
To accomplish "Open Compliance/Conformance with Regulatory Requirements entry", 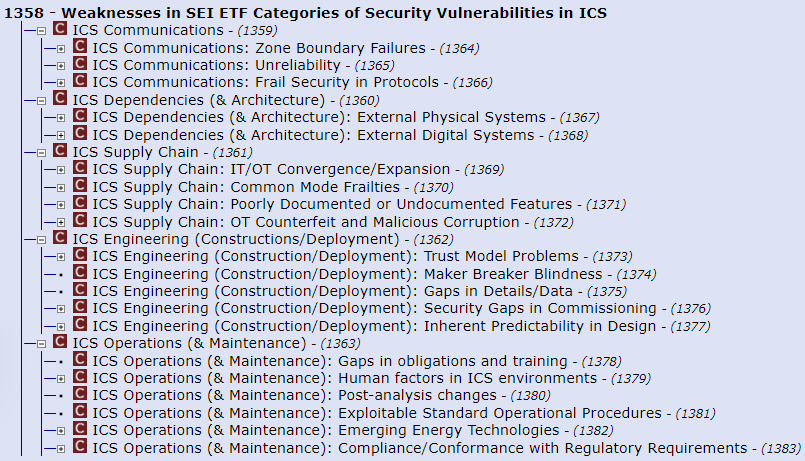I will click(x=419, y=447).
